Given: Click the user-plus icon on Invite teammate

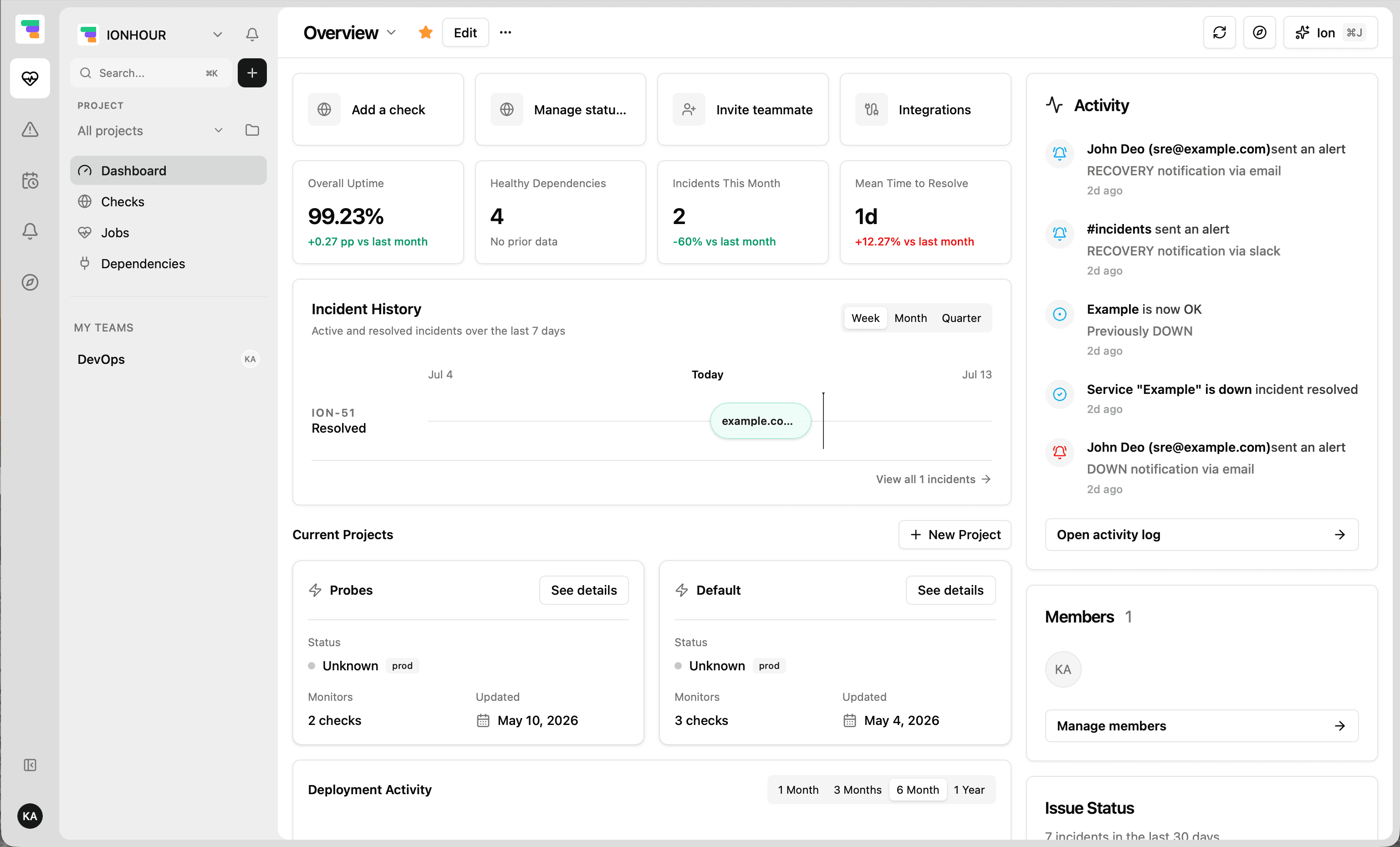Looking at the screenshot, I should 689,110.
